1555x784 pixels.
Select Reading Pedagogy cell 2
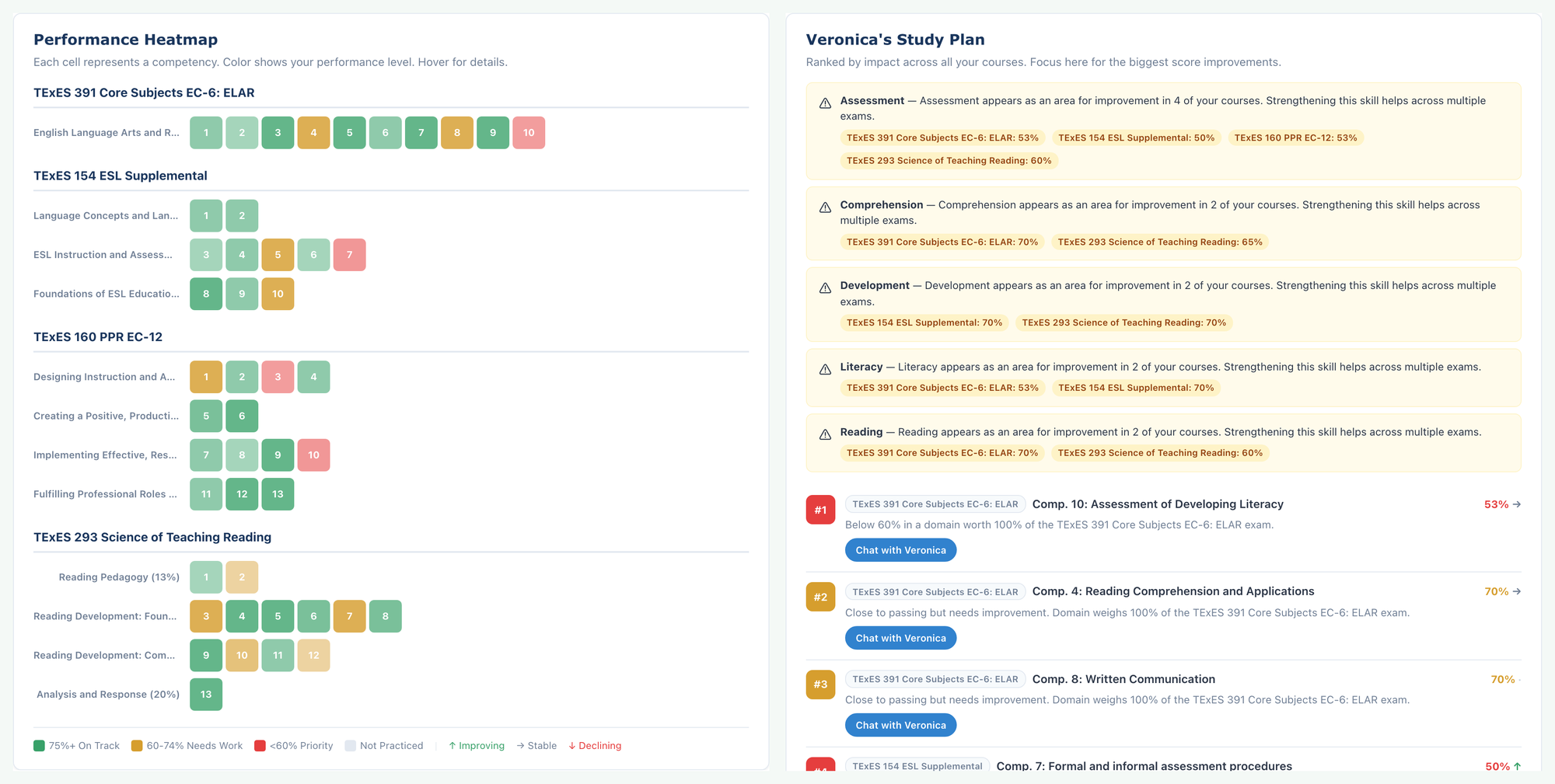[x=242, y=577]
